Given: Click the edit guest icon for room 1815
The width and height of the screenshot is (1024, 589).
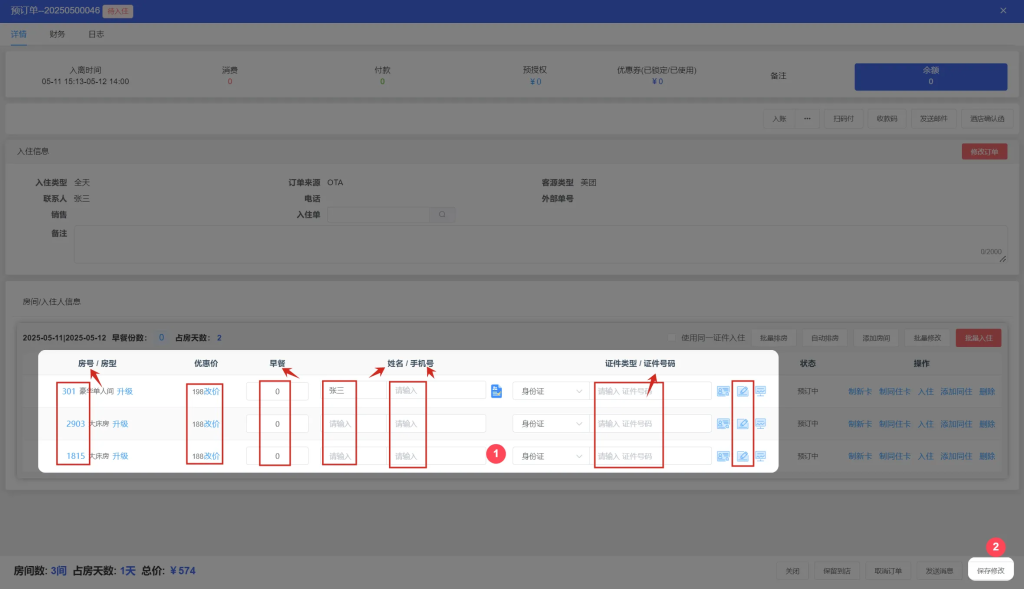Looking at the screenshot, I should point(742,457).
